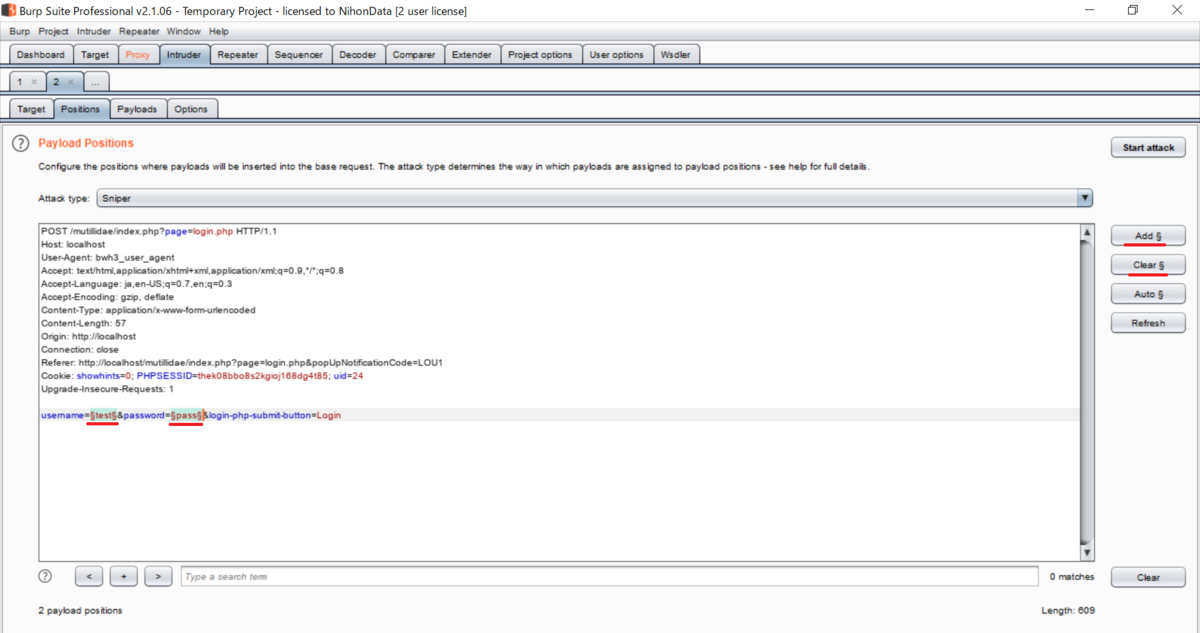
Task: Click the plus search options button
Action: coord(124,577)
